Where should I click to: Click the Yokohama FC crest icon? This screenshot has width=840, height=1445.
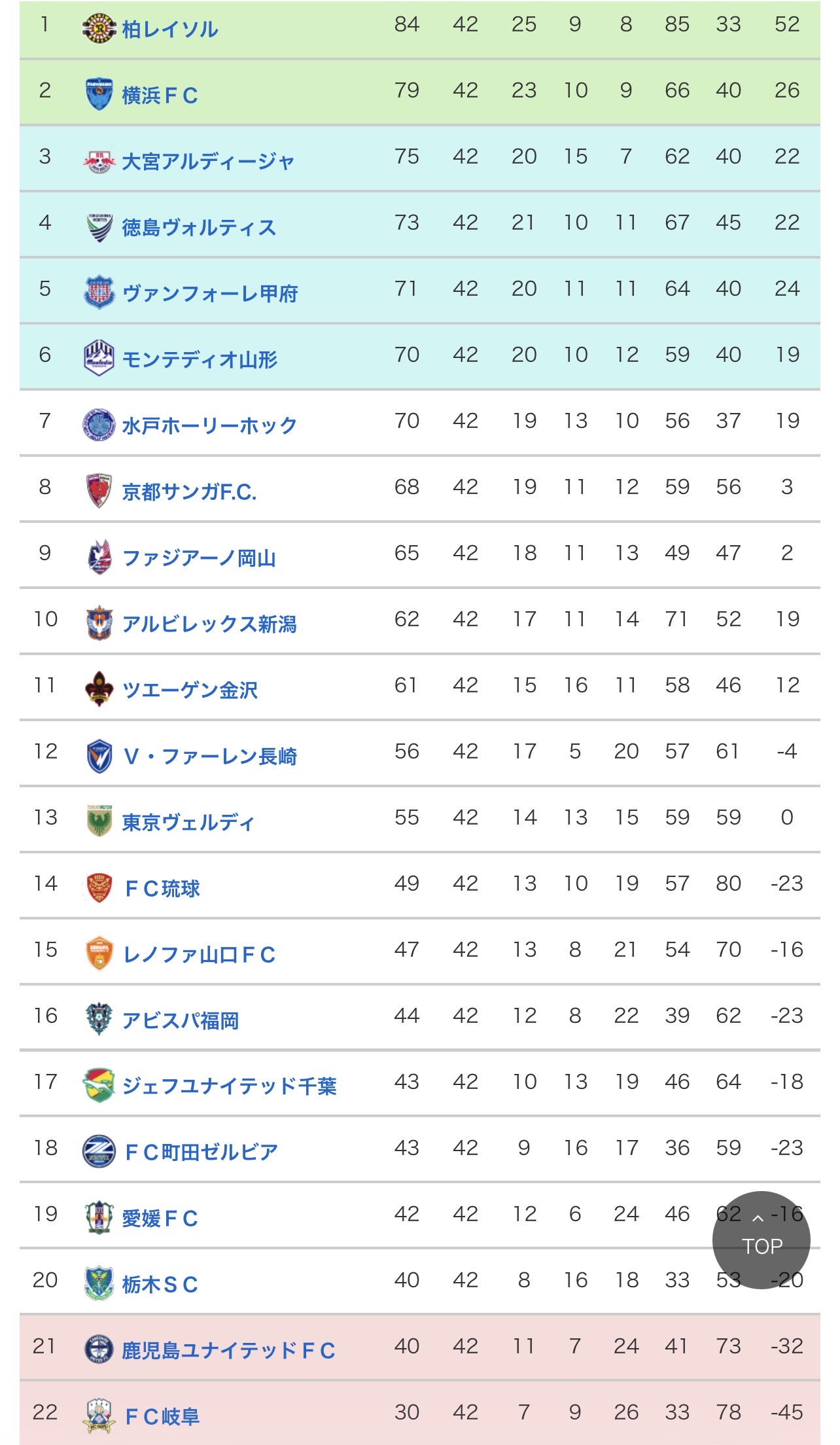point(99,94)
